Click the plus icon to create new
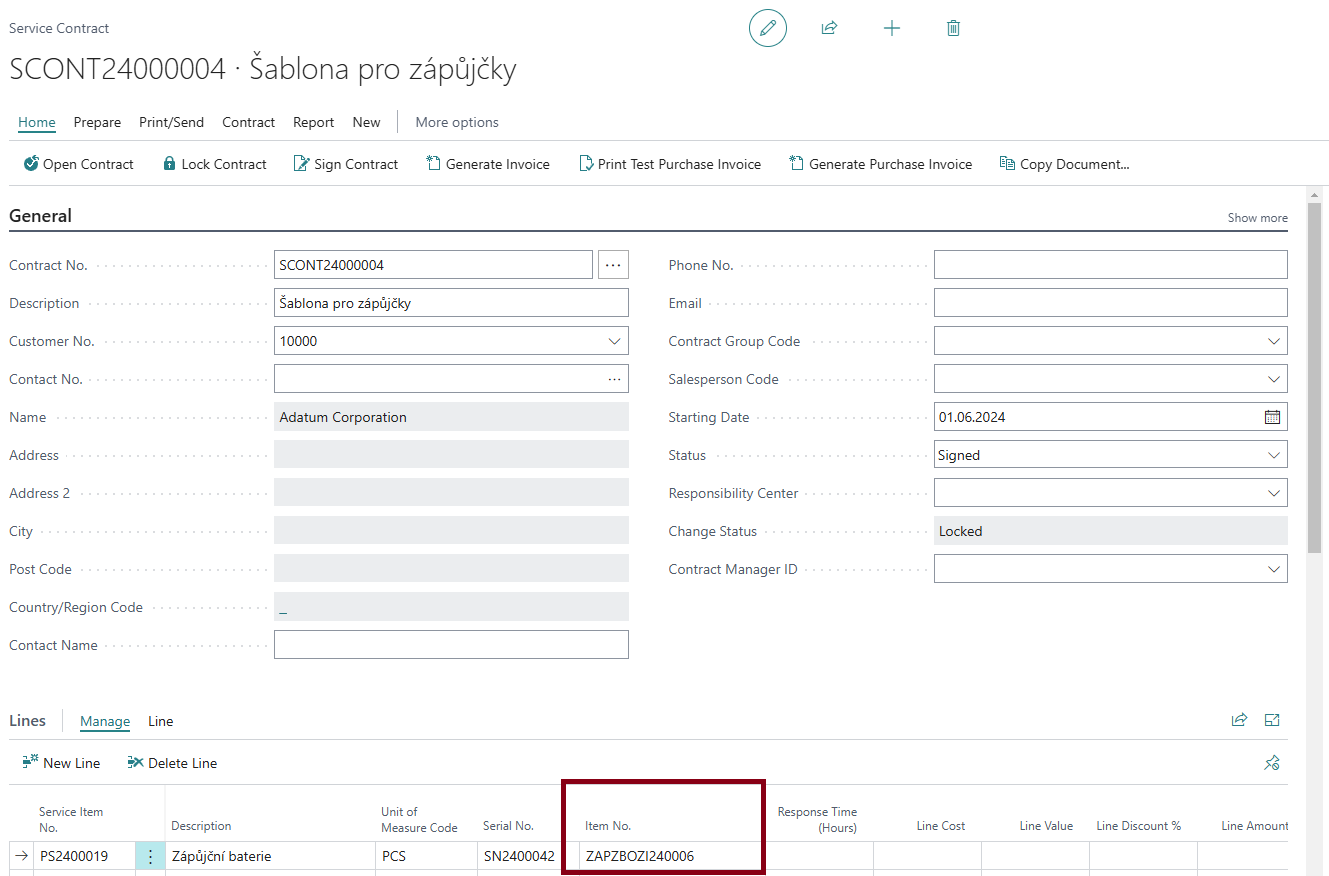This screenshot has height=876, width=1329. [x=892, y=28]
